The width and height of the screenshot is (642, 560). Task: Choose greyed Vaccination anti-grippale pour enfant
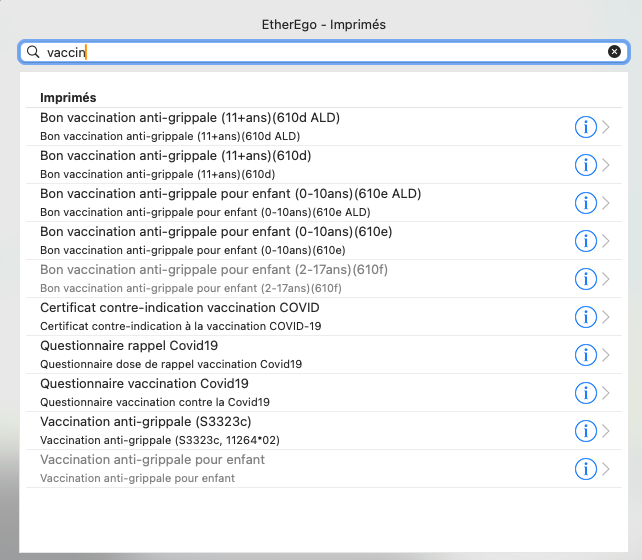[x=323, y=469]
